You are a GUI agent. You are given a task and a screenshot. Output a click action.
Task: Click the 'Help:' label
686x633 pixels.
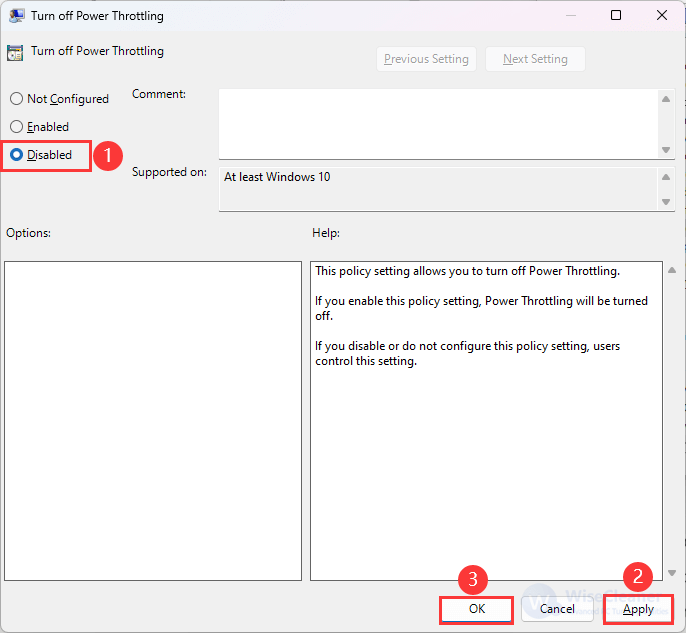[x=326, y=233]
